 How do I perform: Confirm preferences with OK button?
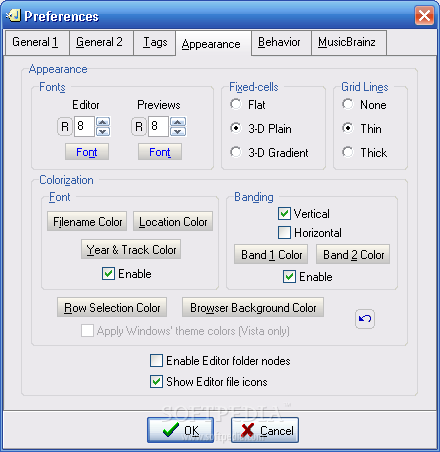point(181,430)
